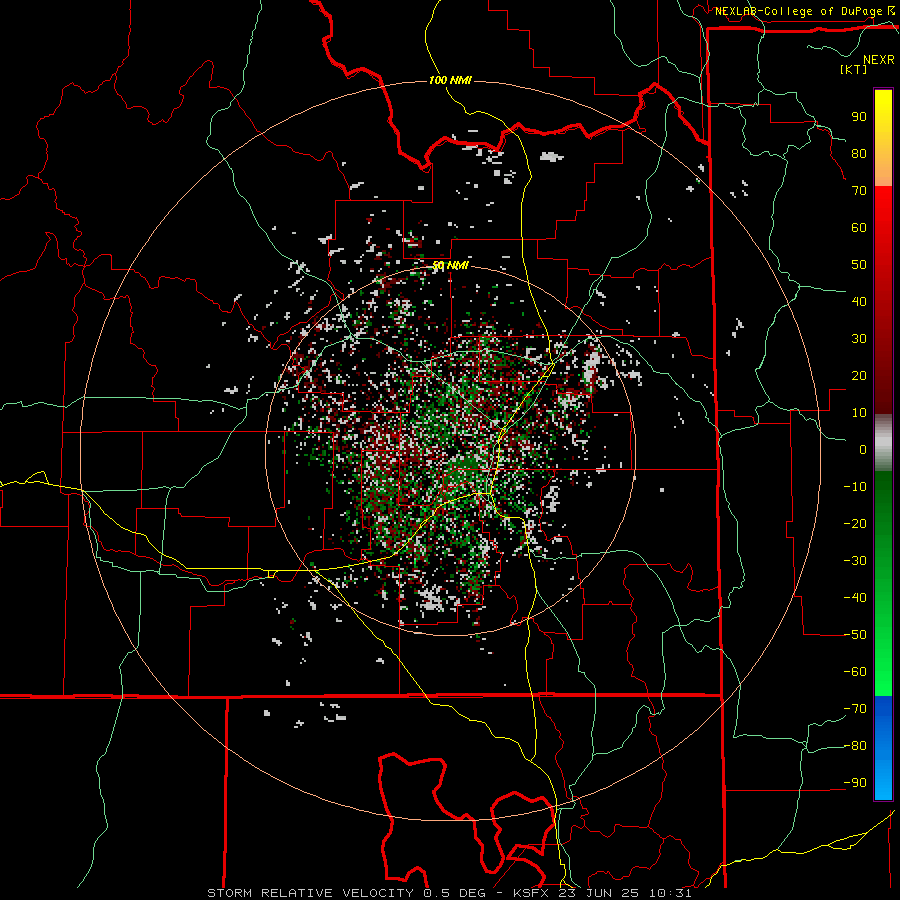Viewport: 900px width, 900px height.
Task: Click the -50 scale value
Action: [855, 635]
